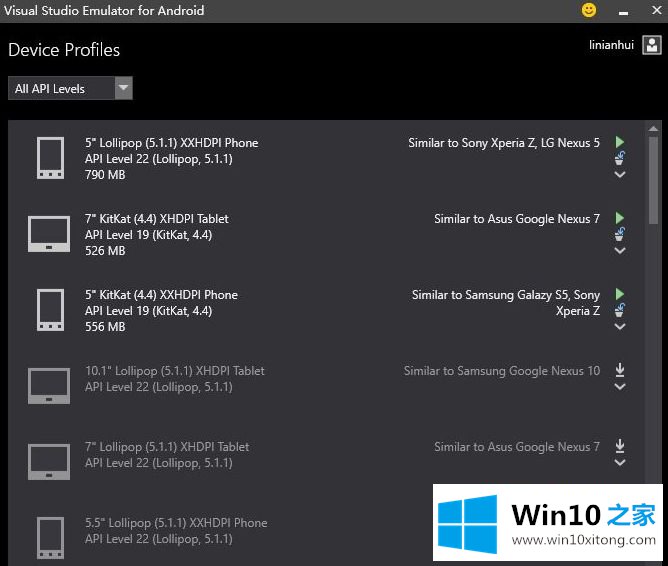
Task: Select the 10.1" Lollipop (5.1.1) XHDPI Tablet title
Action: pyautogui.click(x=175, y=371)
